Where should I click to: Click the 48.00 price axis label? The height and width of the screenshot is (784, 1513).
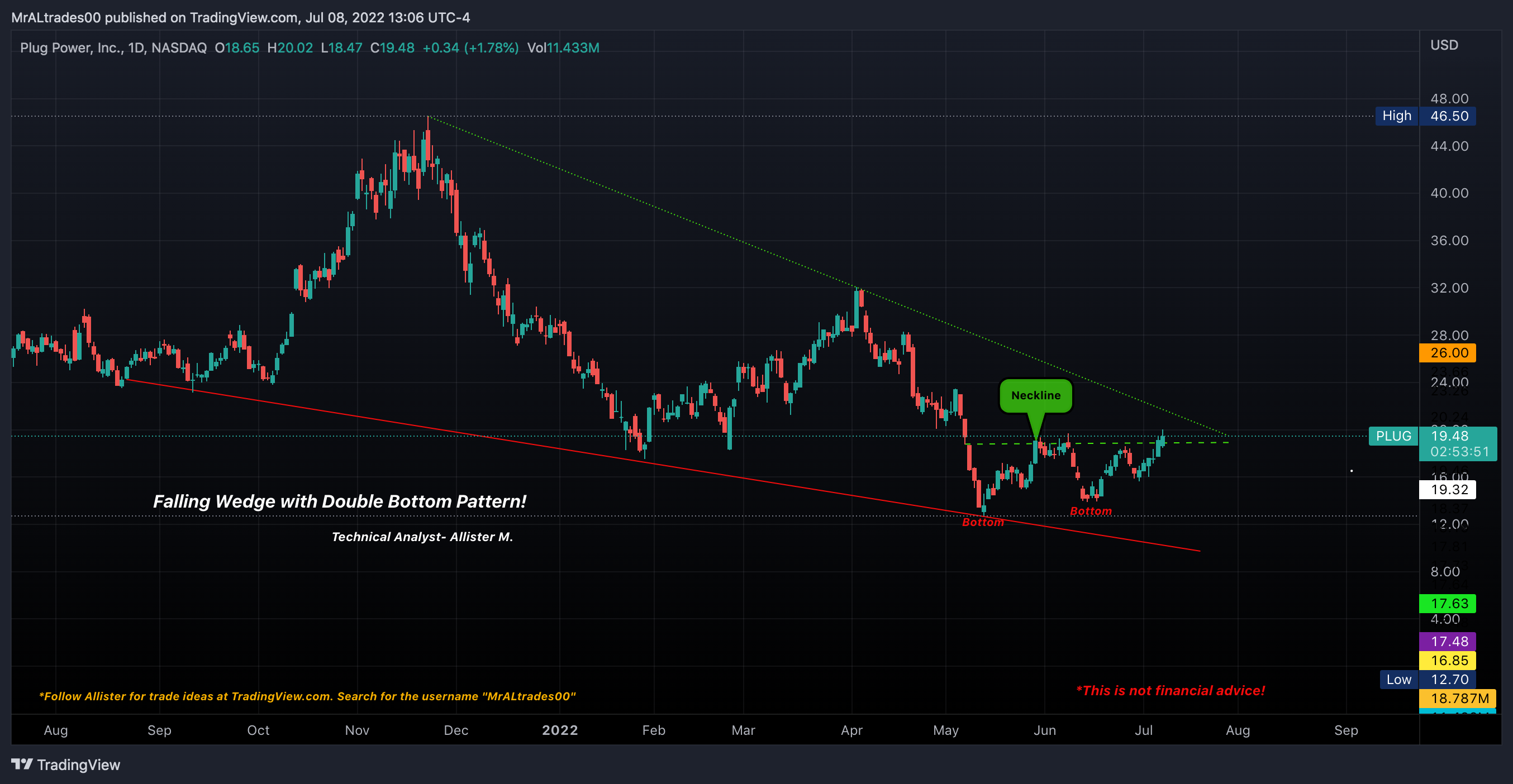coord(1449,99)
